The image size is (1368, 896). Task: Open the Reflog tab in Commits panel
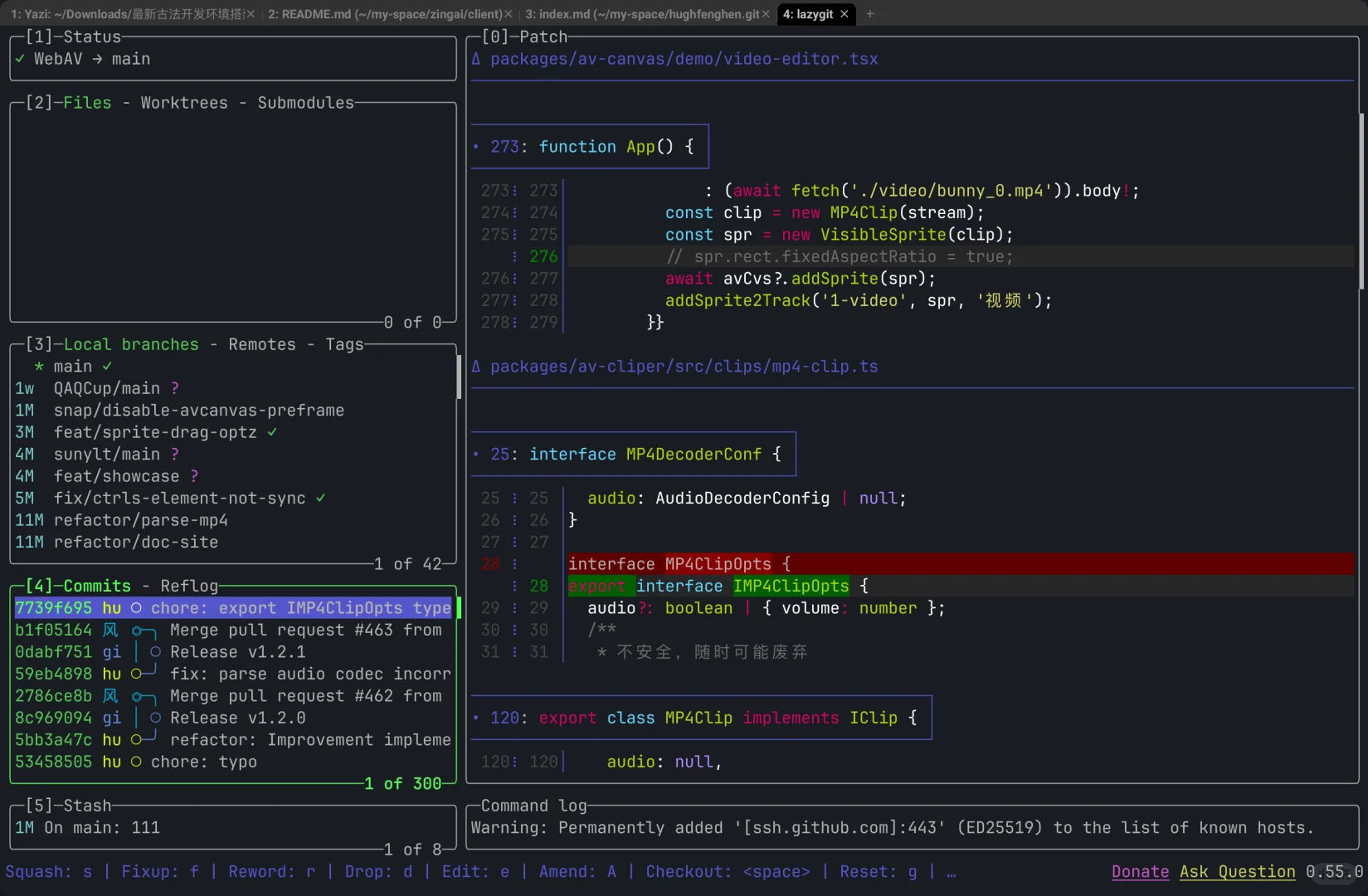pyautogui.click(x=189, y=586)
